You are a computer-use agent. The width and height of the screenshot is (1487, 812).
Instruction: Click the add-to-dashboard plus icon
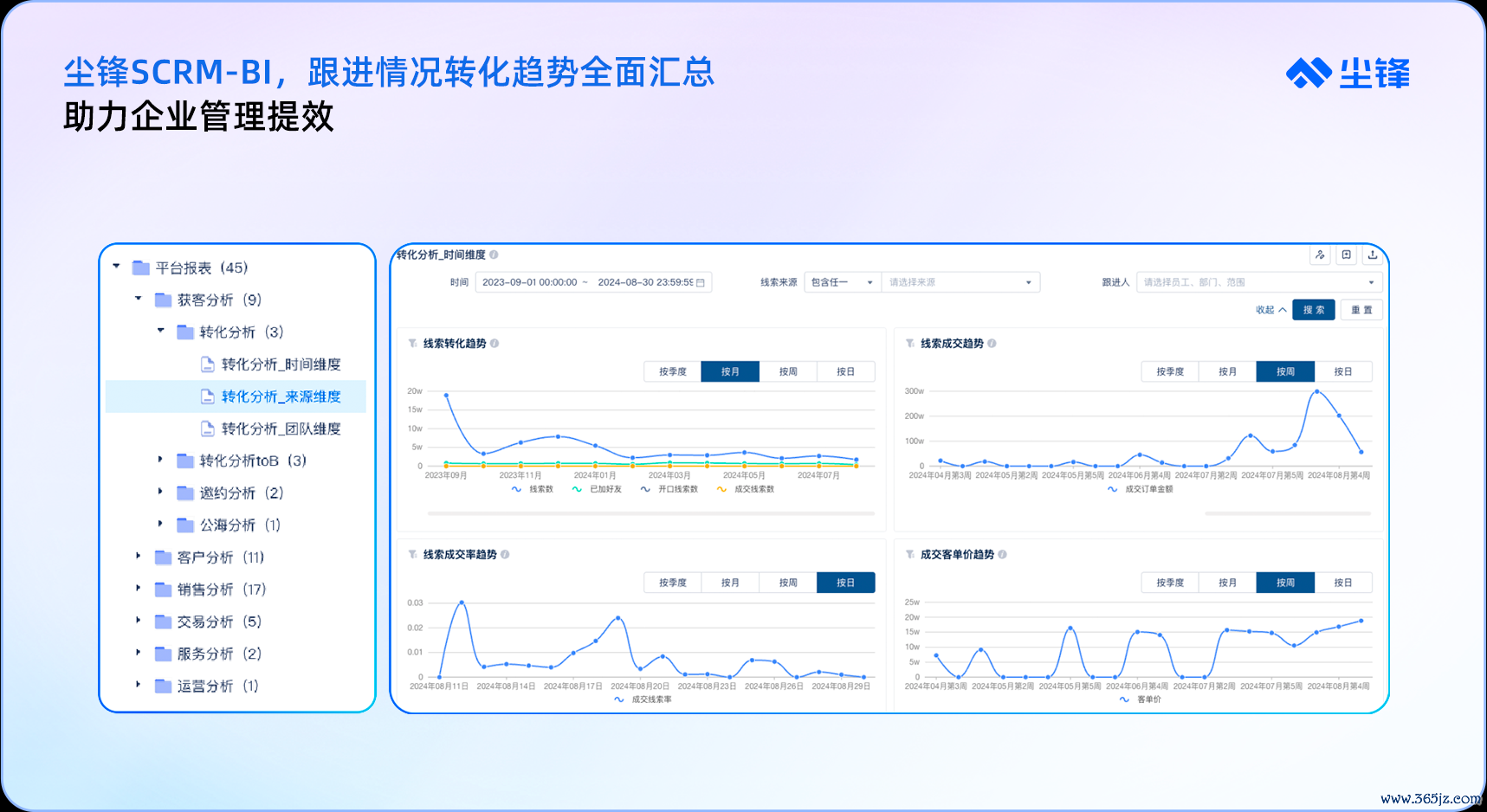click(1346, 255)
